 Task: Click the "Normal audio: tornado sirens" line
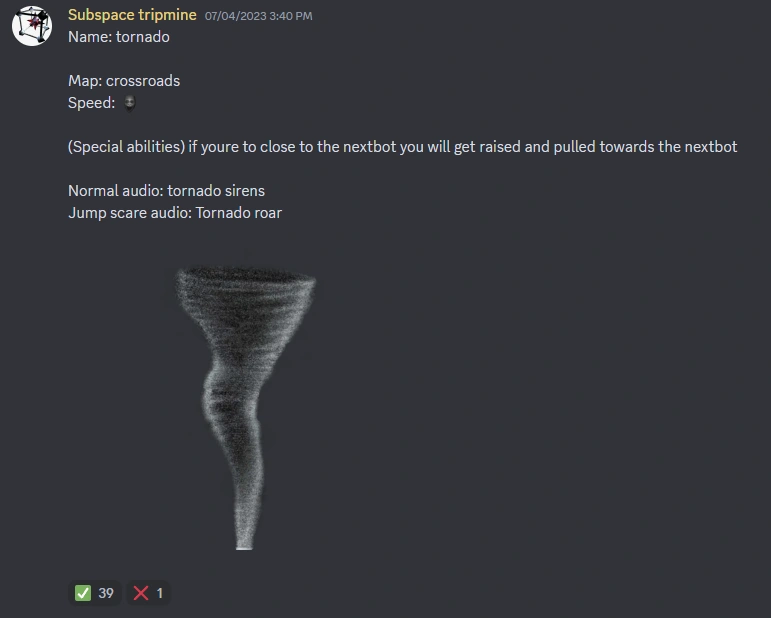coord(166,191)
